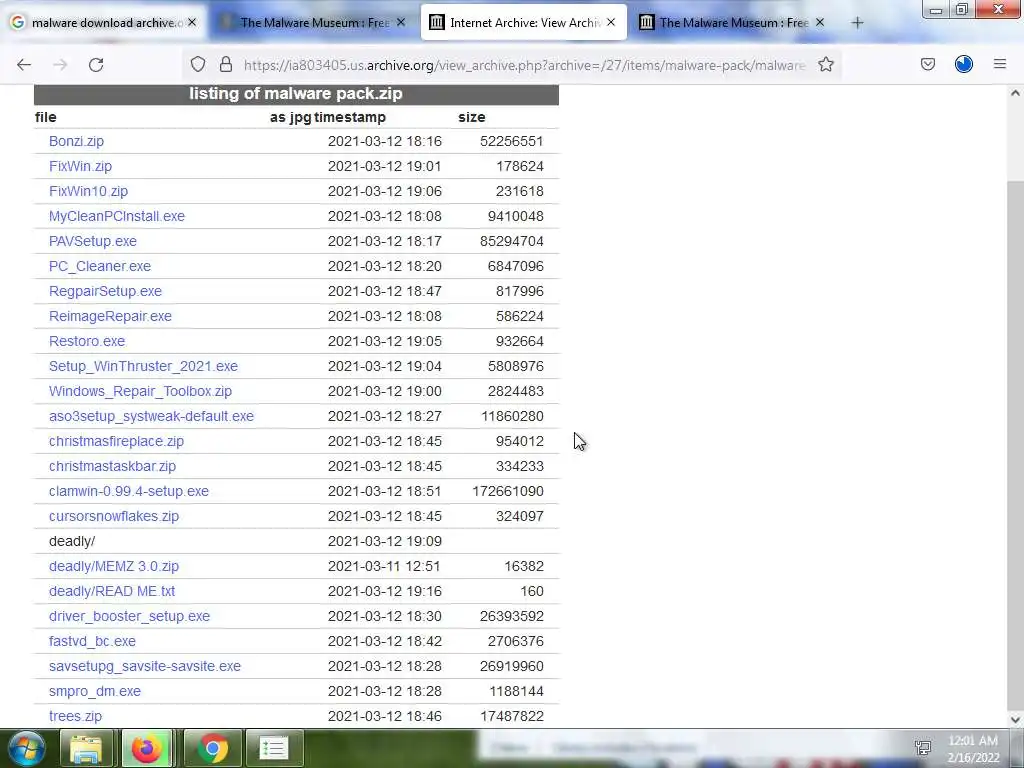Viewport: 1024px width, 768px height.
Task: Click the 'file' column header
Action: point(46,118)
